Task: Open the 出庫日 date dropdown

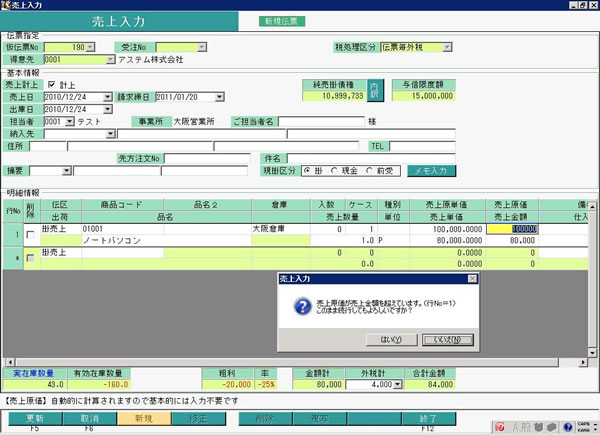Action: point(108,109)
